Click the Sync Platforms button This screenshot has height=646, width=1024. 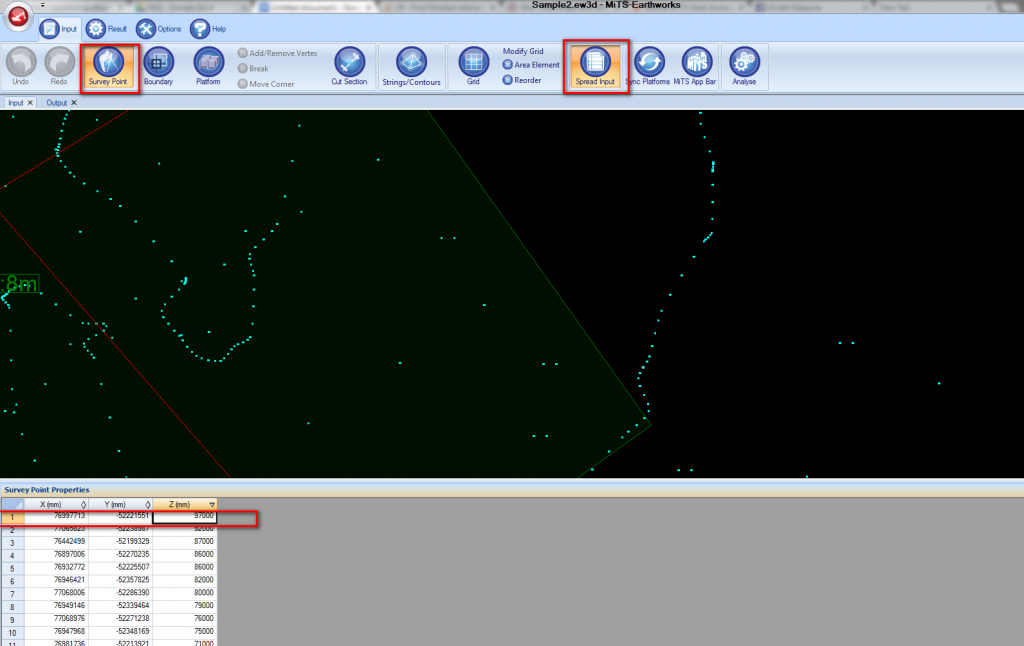647,62
